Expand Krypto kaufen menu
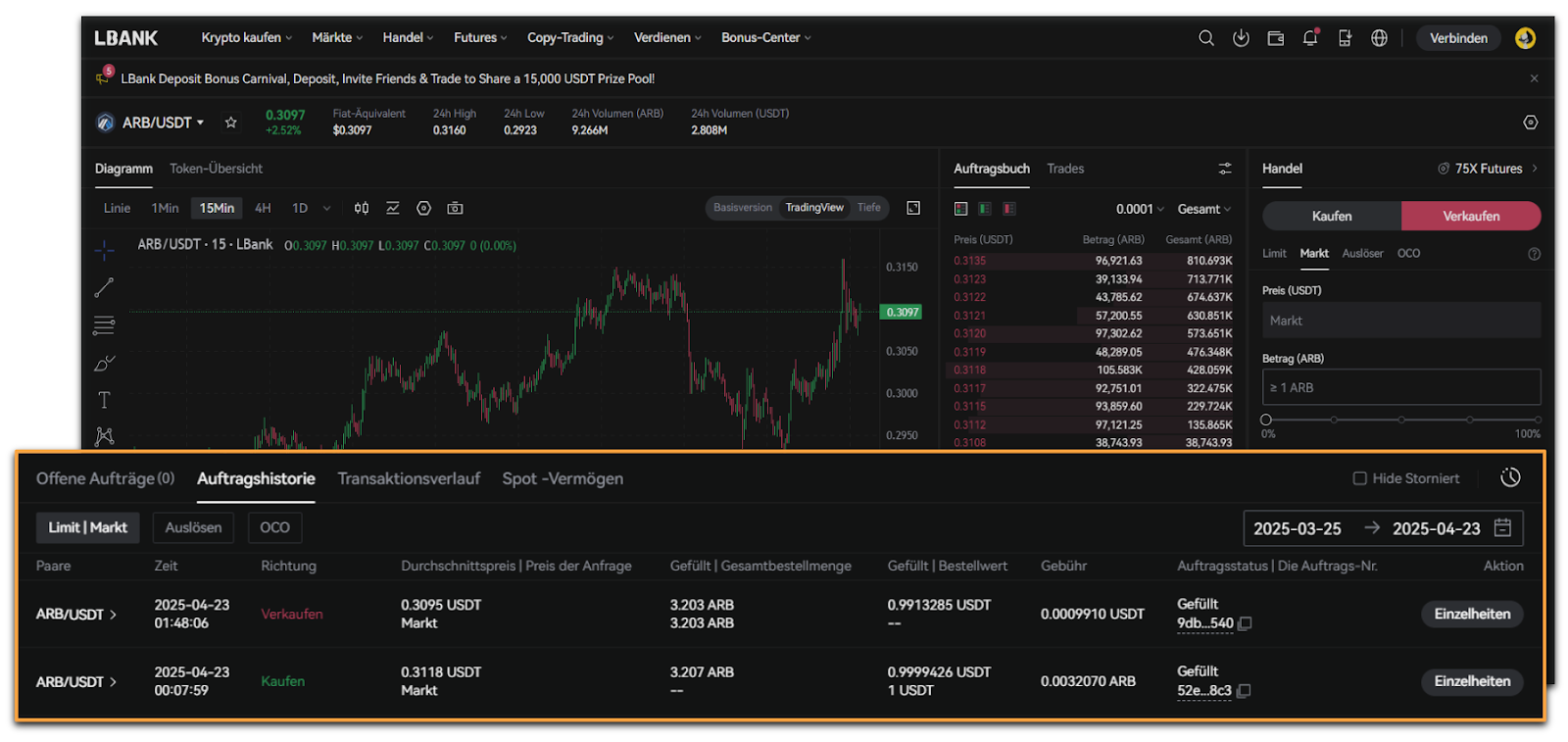This screenshot has width=1568, height=742. click(x=247, y=38)
